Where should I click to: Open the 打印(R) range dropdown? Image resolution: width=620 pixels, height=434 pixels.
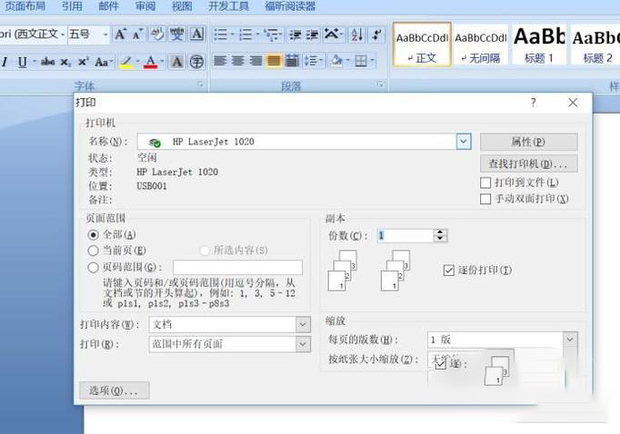click(302, 344)
